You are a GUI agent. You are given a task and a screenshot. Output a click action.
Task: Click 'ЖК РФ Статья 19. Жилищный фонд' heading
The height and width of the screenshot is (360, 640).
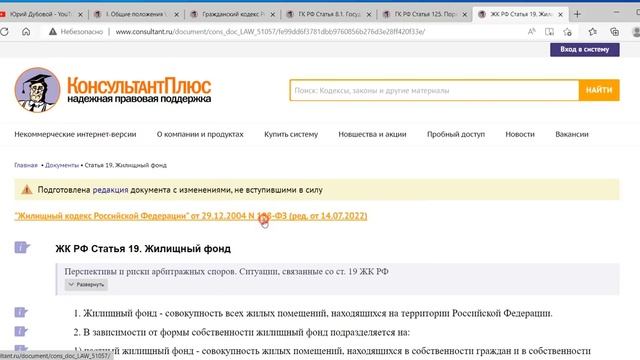[x=143, y=249]
